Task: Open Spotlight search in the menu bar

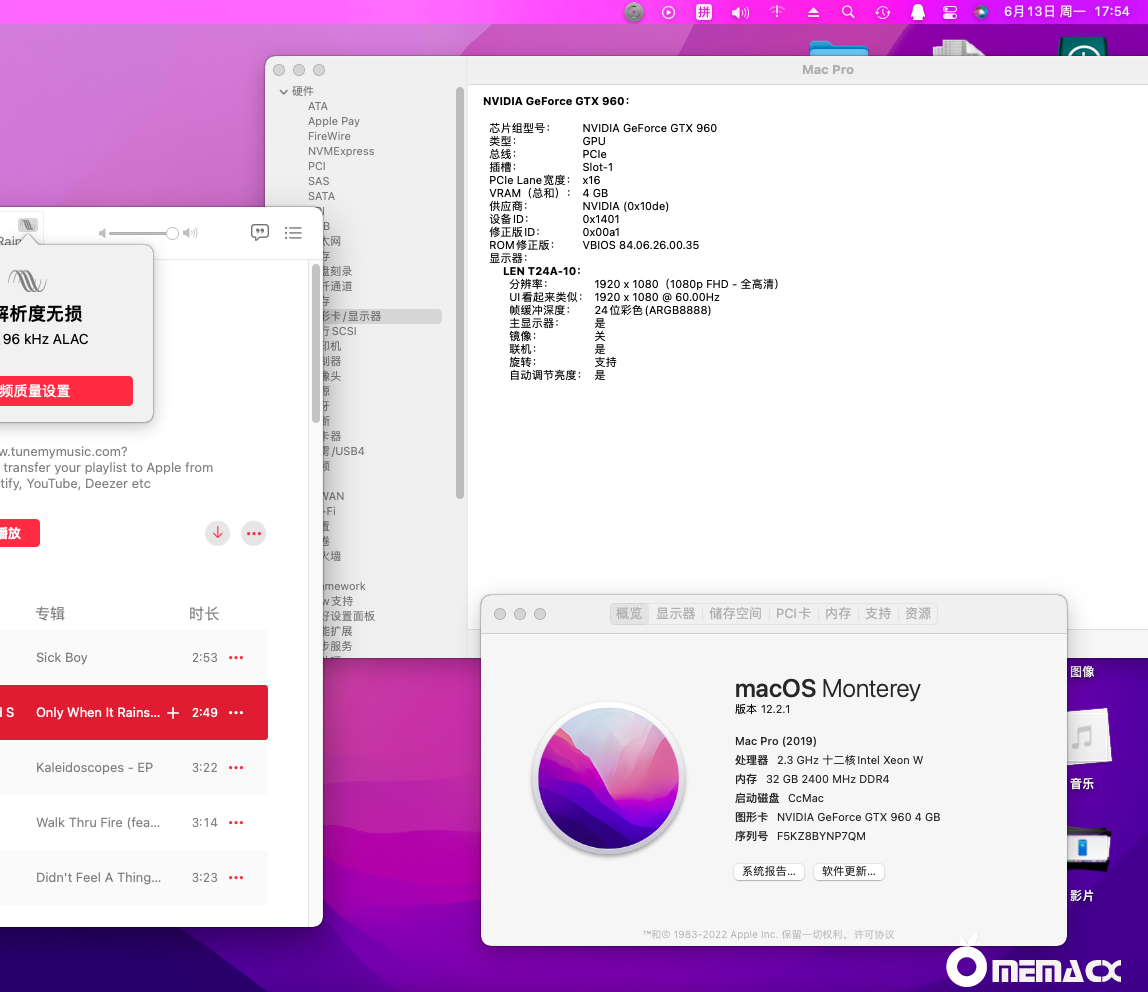Action: click(x=848, y=12)
